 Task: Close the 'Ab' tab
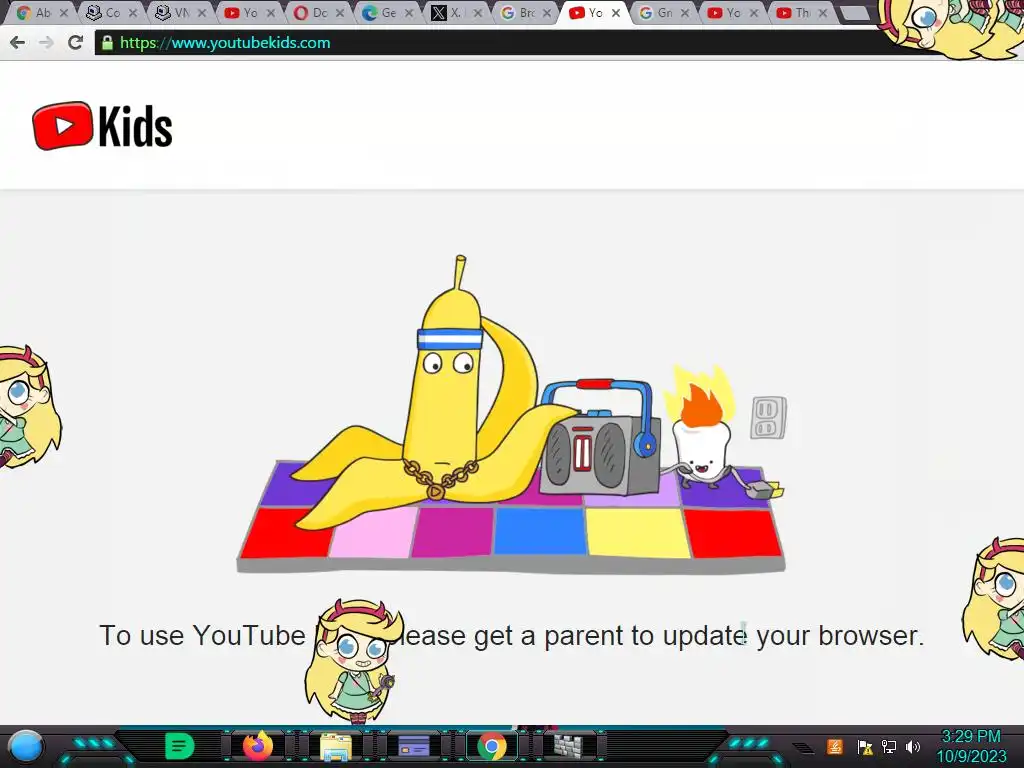click(x=64, y=13)
